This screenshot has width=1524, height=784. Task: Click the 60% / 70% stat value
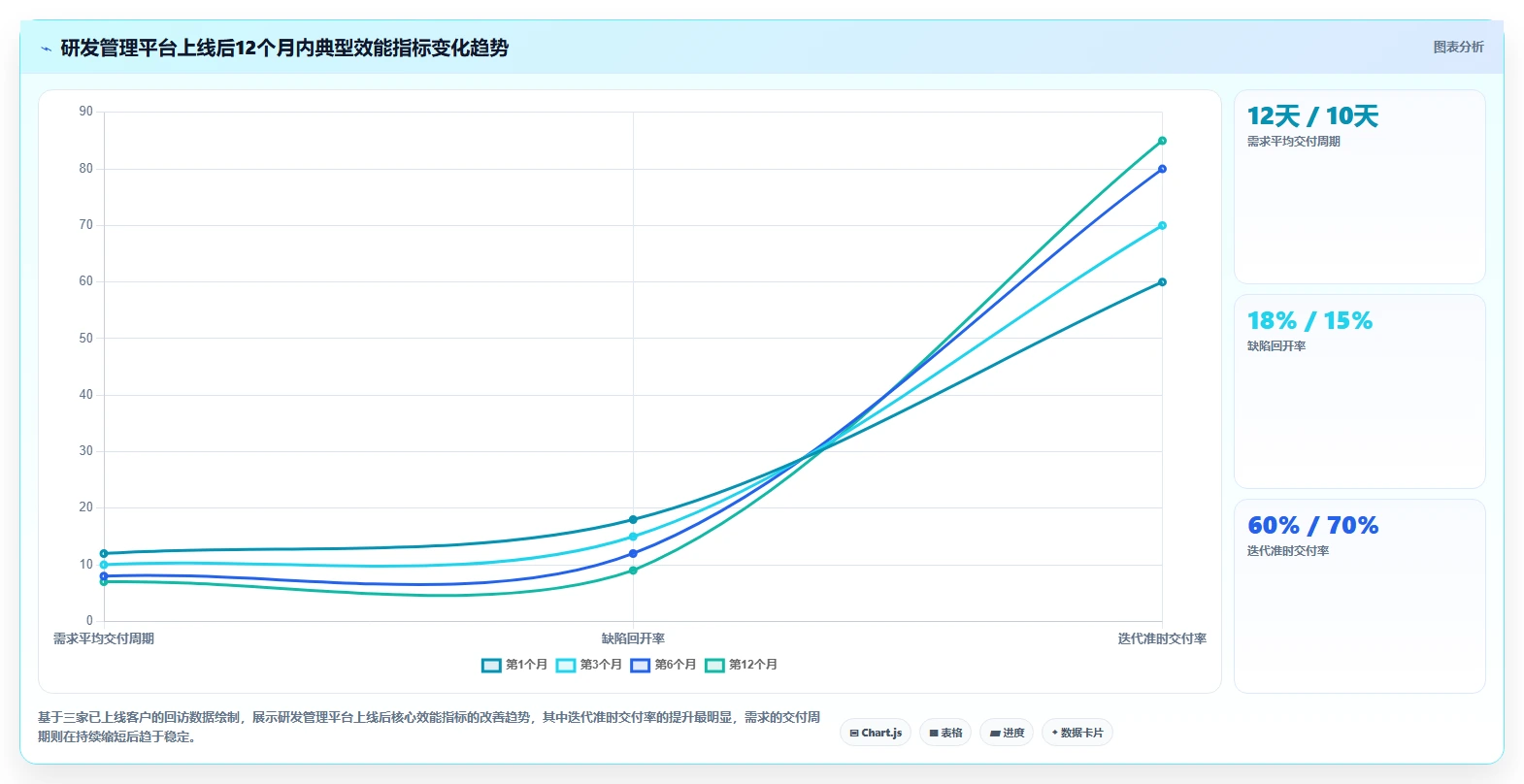1312,526
